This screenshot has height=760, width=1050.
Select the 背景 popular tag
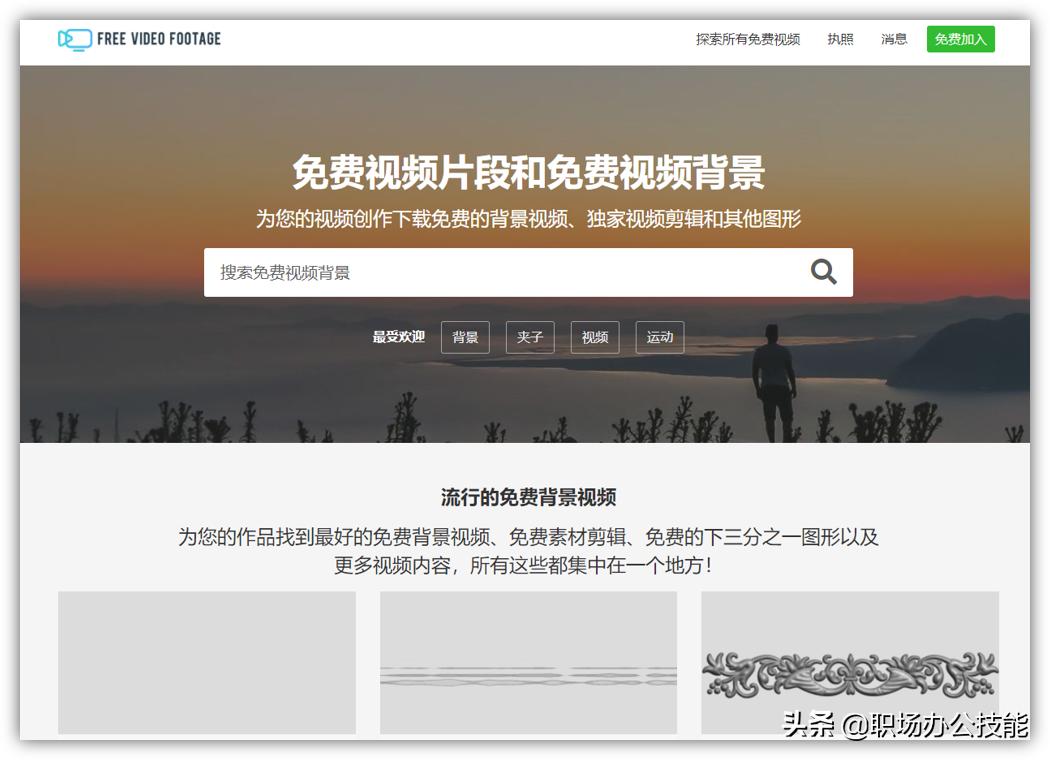coord(465,337)
